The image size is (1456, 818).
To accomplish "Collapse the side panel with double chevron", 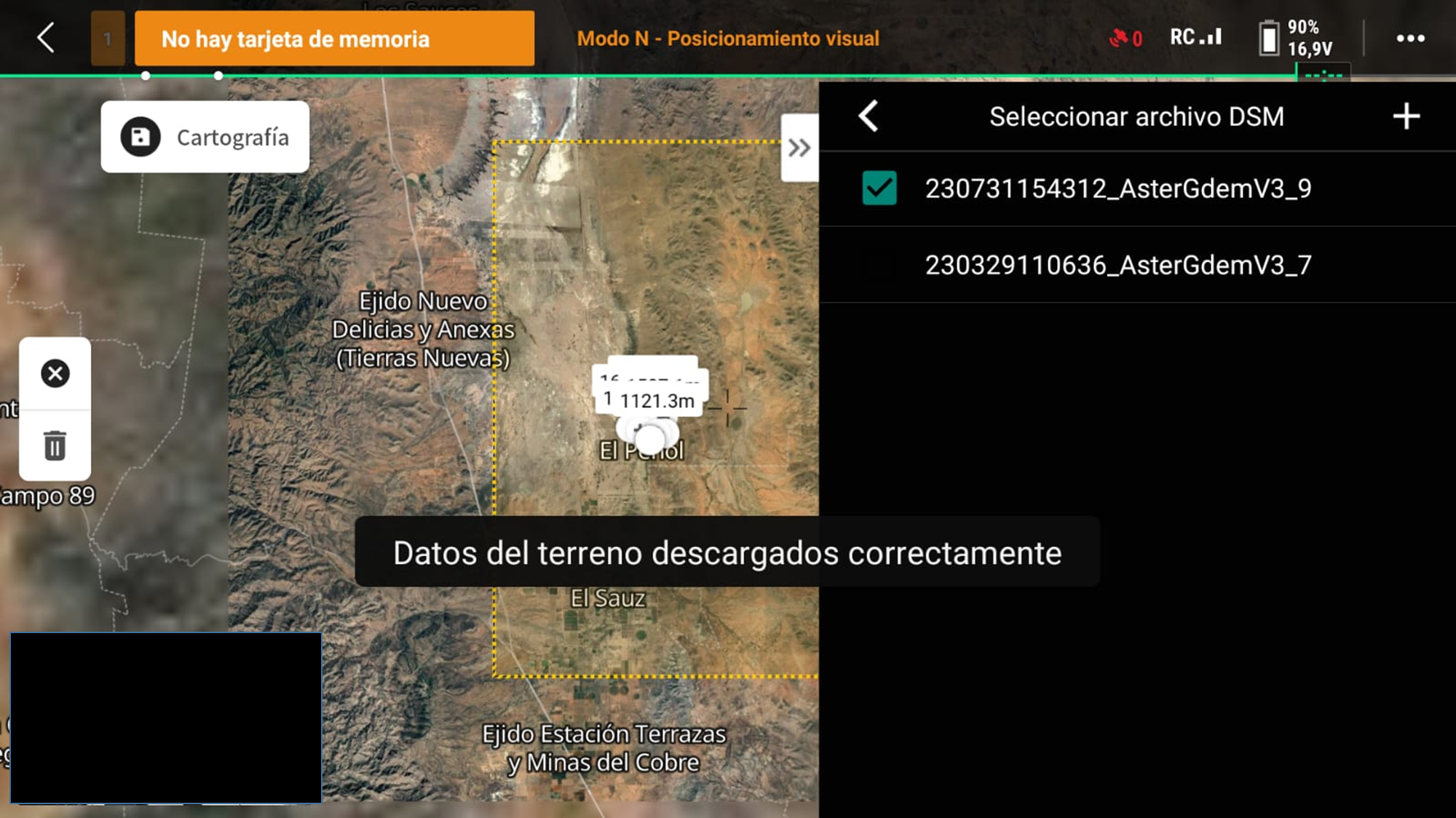I will 799,148.
